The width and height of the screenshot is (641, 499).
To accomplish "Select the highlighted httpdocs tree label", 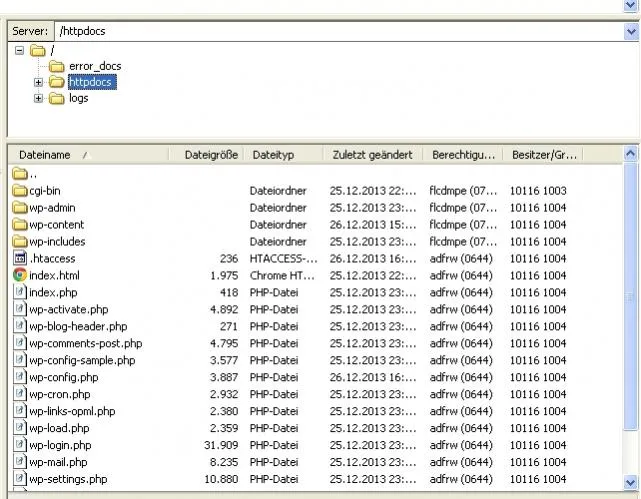I will (x=92, y=82).
